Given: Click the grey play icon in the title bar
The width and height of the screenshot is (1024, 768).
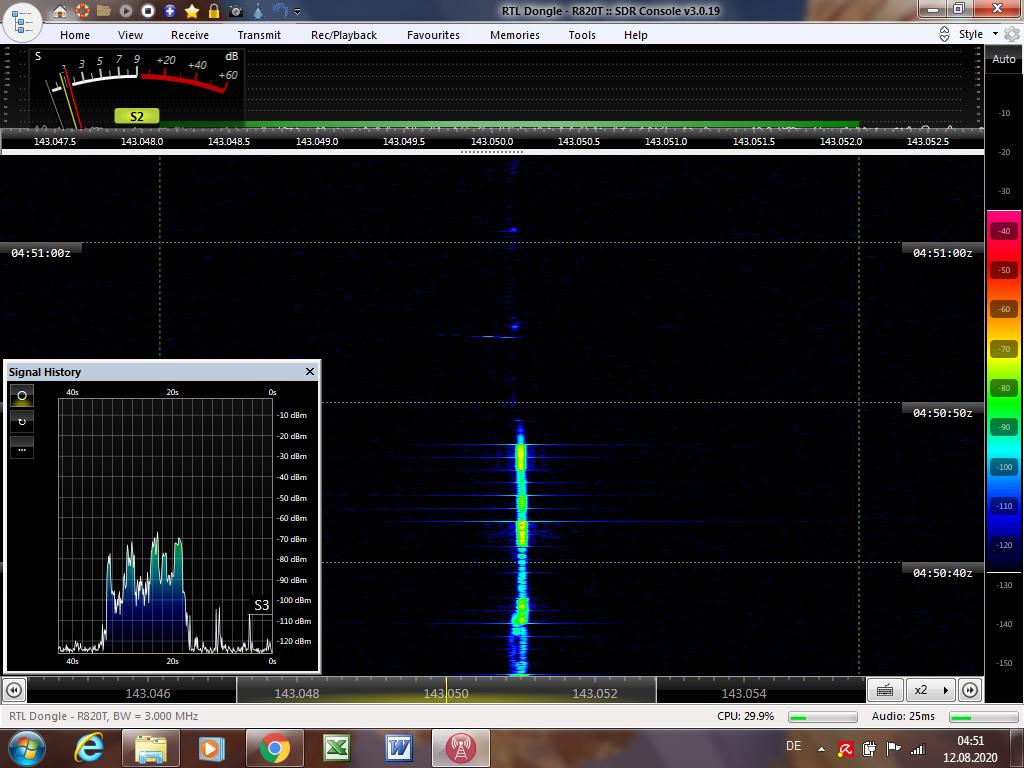Looking at the screenshot, I should pos(126,10).
